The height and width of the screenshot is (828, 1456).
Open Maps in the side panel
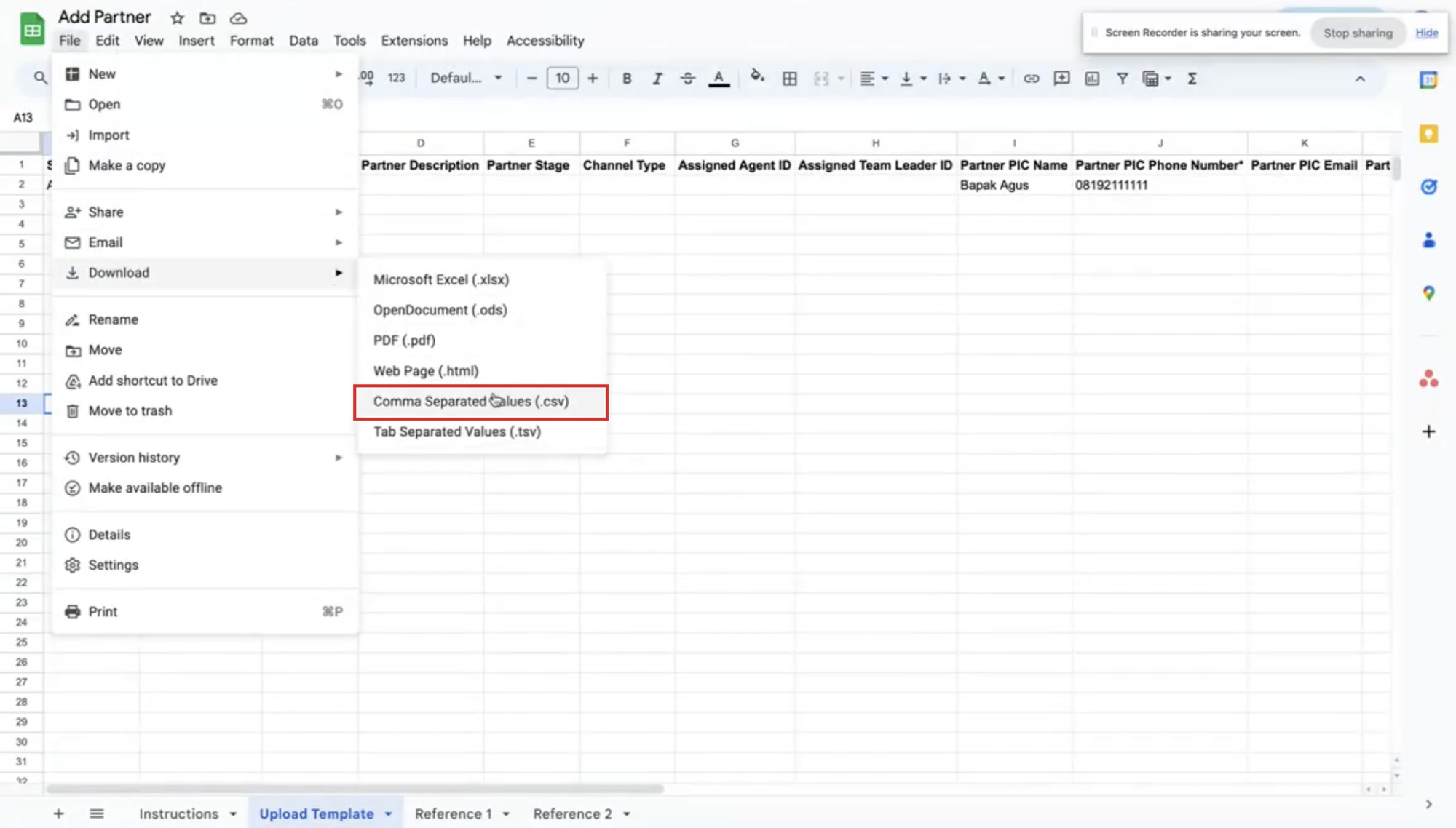pyautogui.click(x=1428, y=293)
